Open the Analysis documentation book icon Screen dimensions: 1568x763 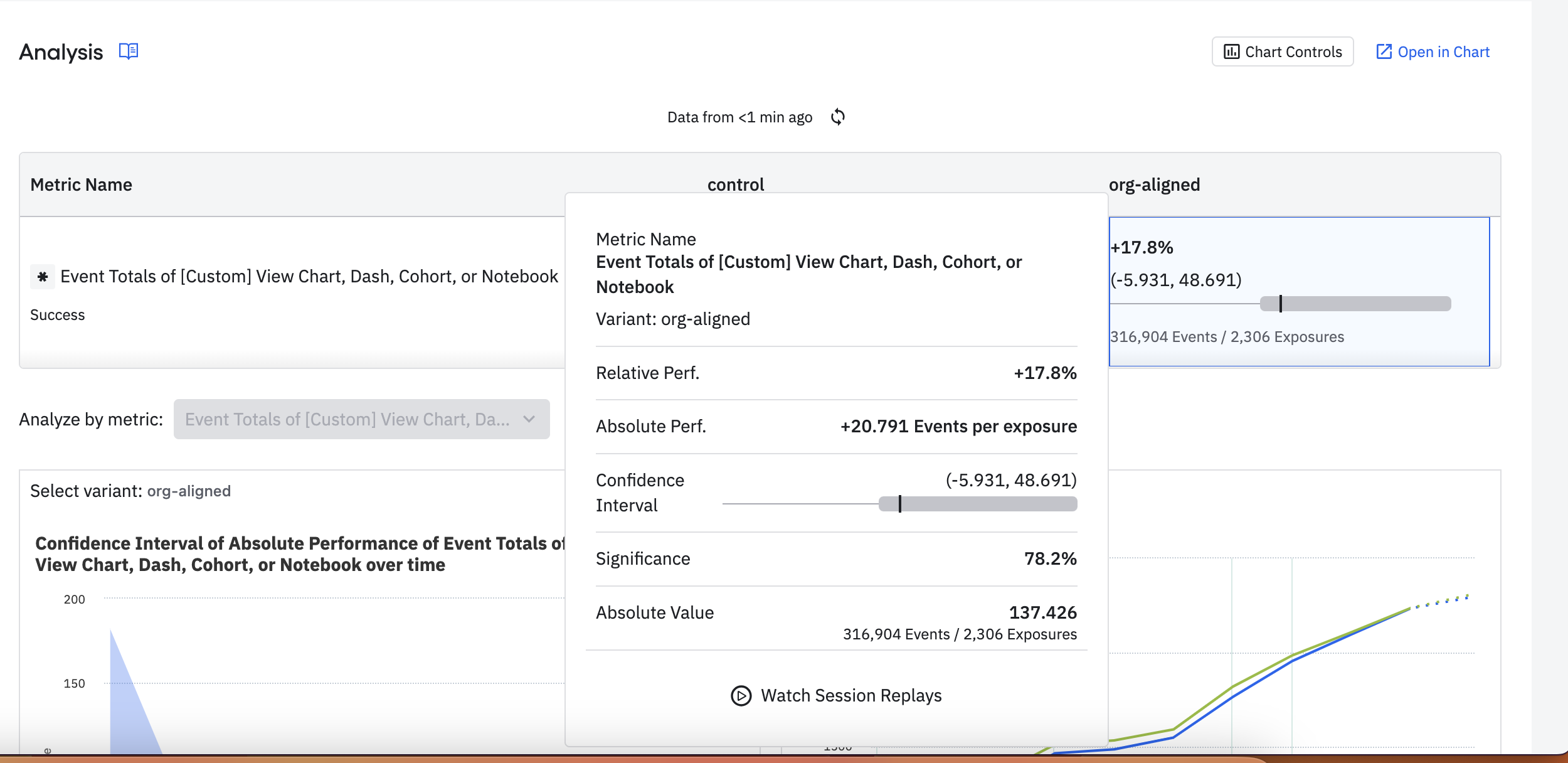128,51
